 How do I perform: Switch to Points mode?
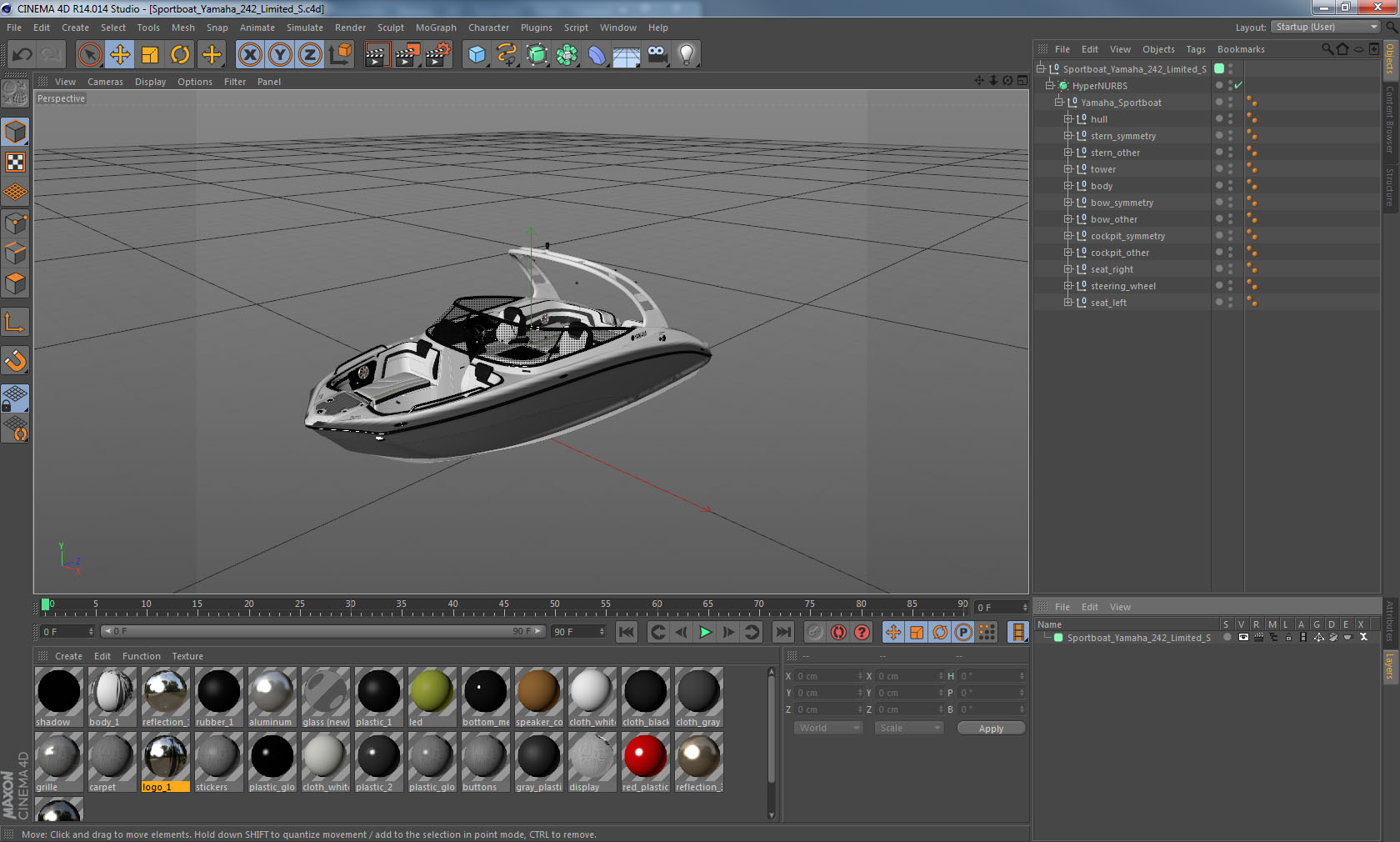click(15, 223)
